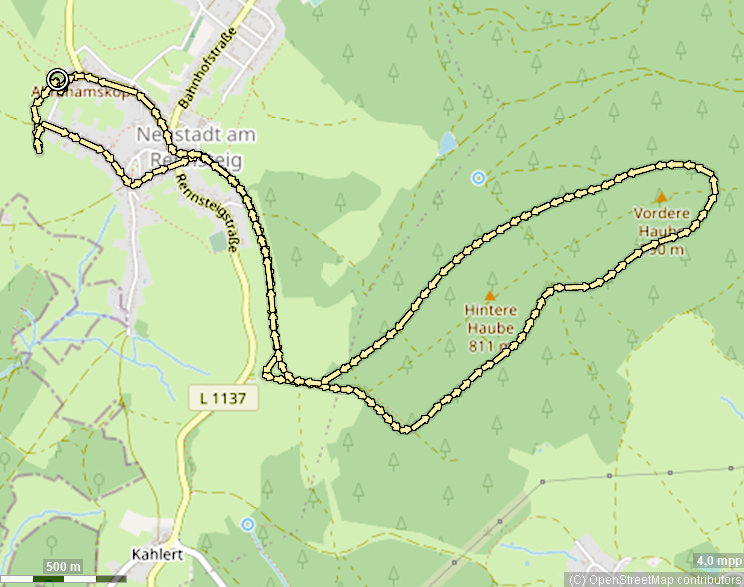
Task: Select the blue spring marker near Kahlert
Action: 247,524
